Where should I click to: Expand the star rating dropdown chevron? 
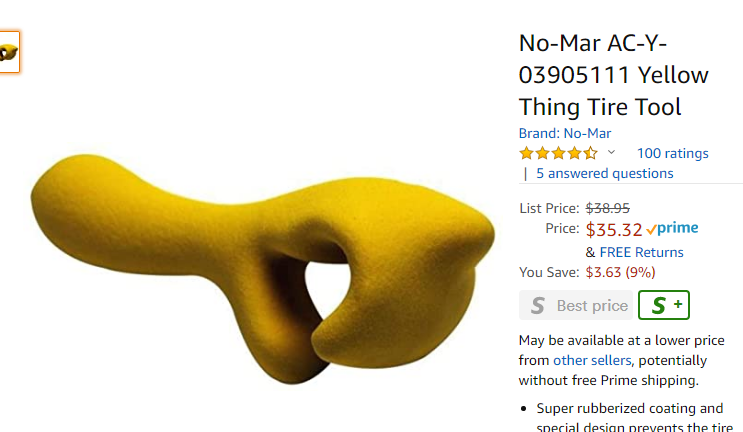pyautogui.click(x=611, y=152)
